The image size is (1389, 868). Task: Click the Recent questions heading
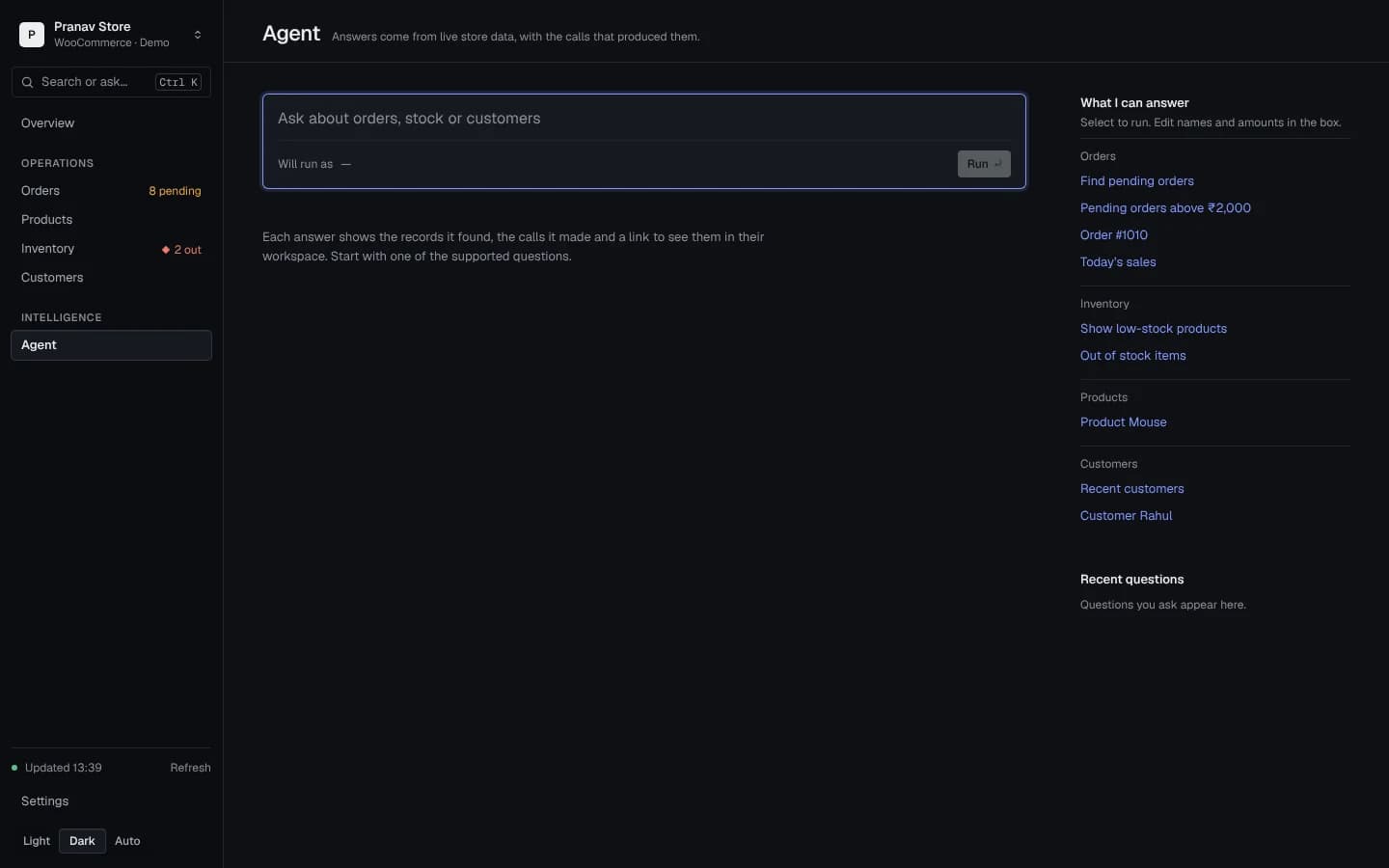pyautogui.click(x=1132, y=580)
